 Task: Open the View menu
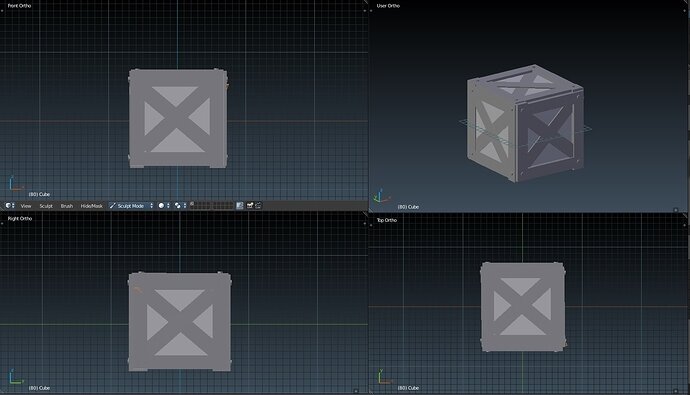(26, 206)
